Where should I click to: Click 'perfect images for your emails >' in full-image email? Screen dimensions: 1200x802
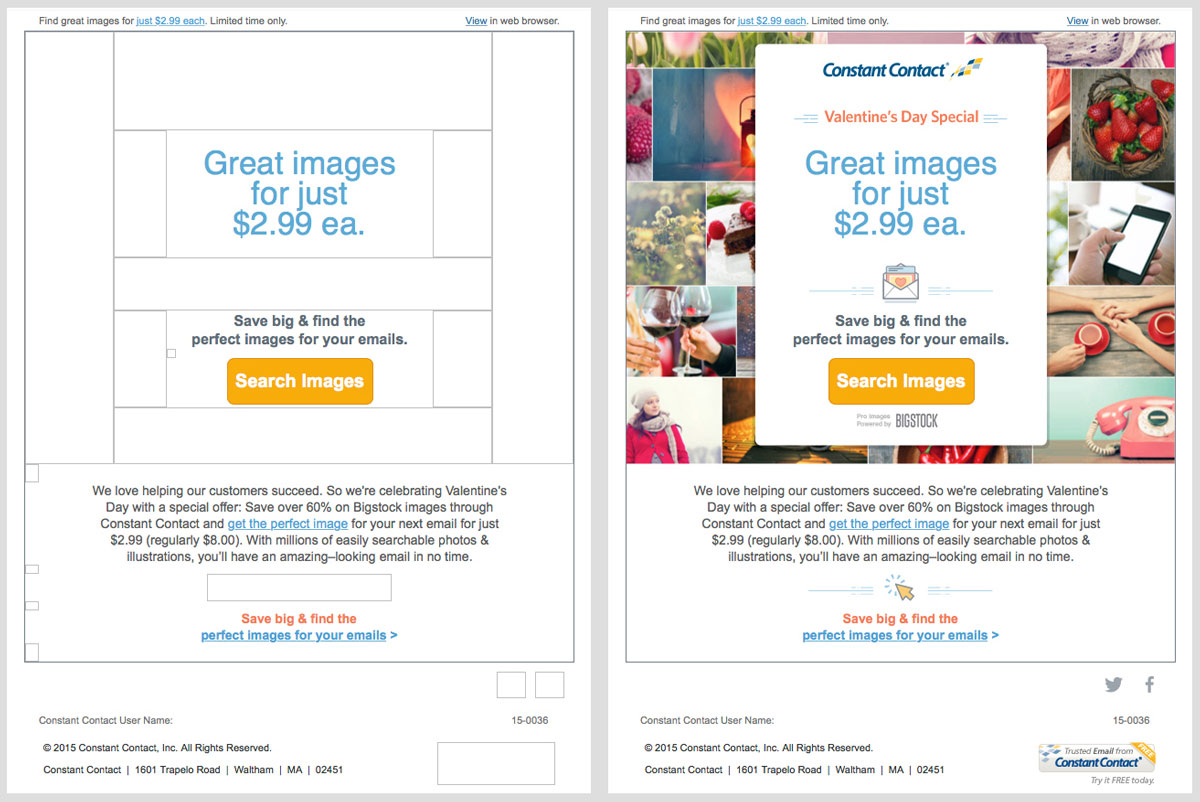(x=900, y=636)
